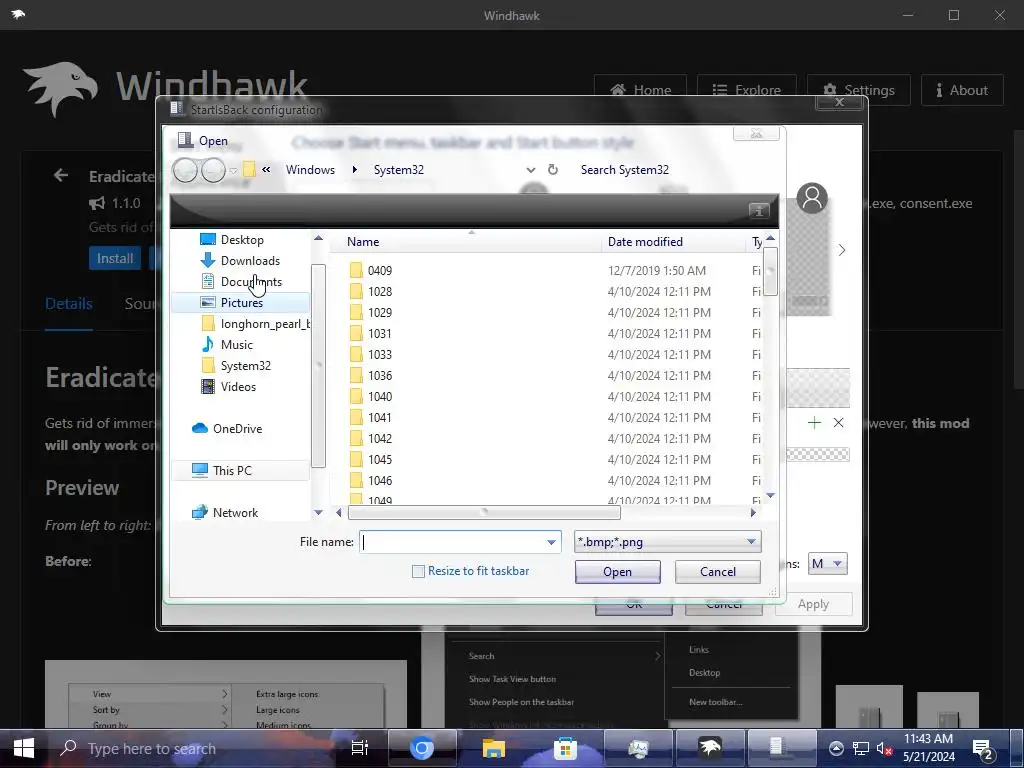Open the M dropdown in StartIsBack configuration
This screenshot has width=1024, height=768.
827,564
